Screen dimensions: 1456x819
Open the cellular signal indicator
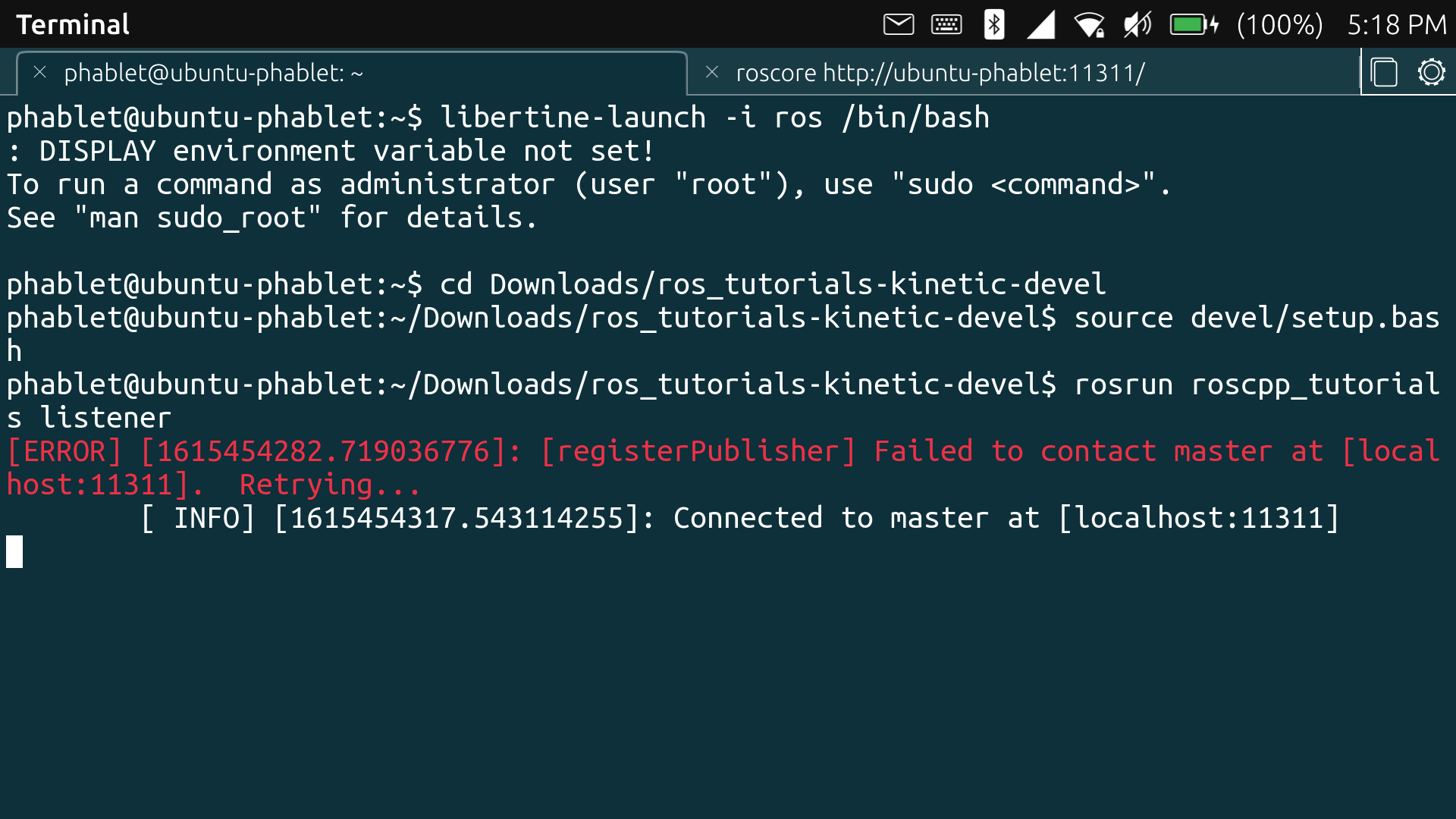pos(1041,24)
